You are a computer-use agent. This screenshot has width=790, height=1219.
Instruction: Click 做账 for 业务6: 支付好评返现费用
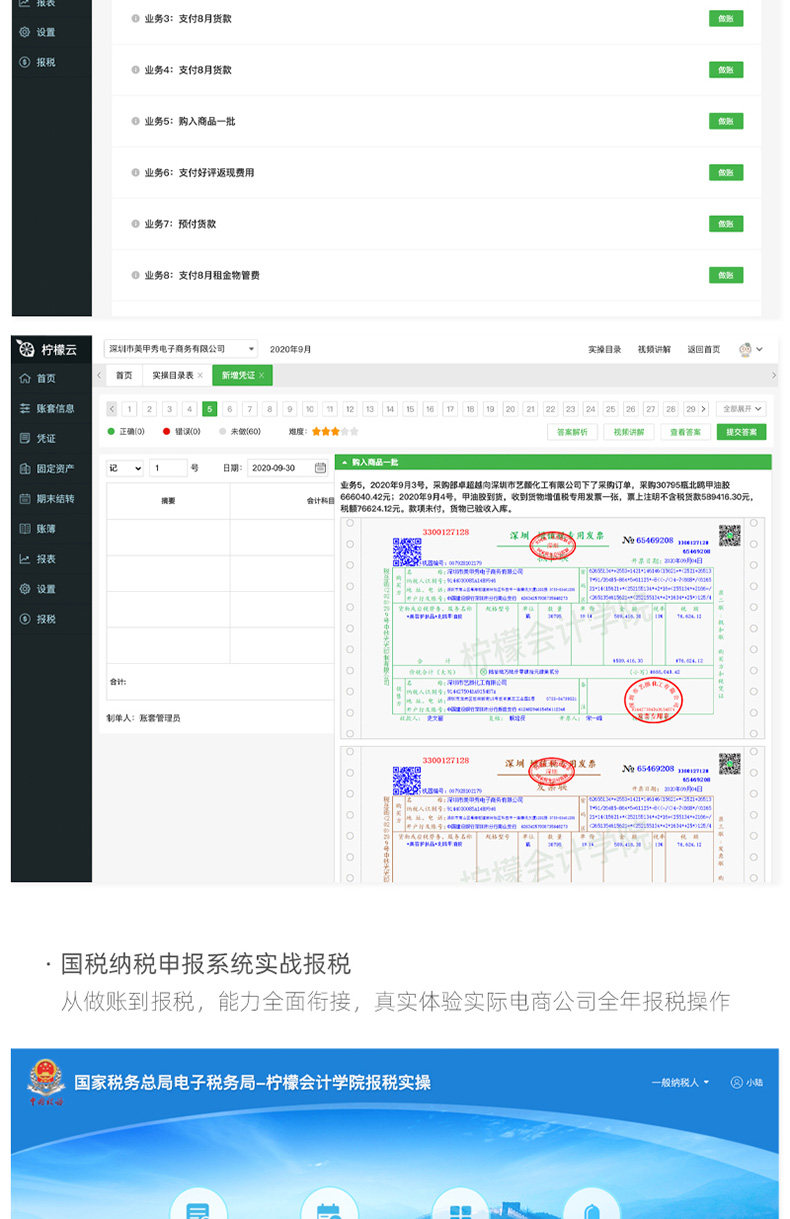coord(726,173)
